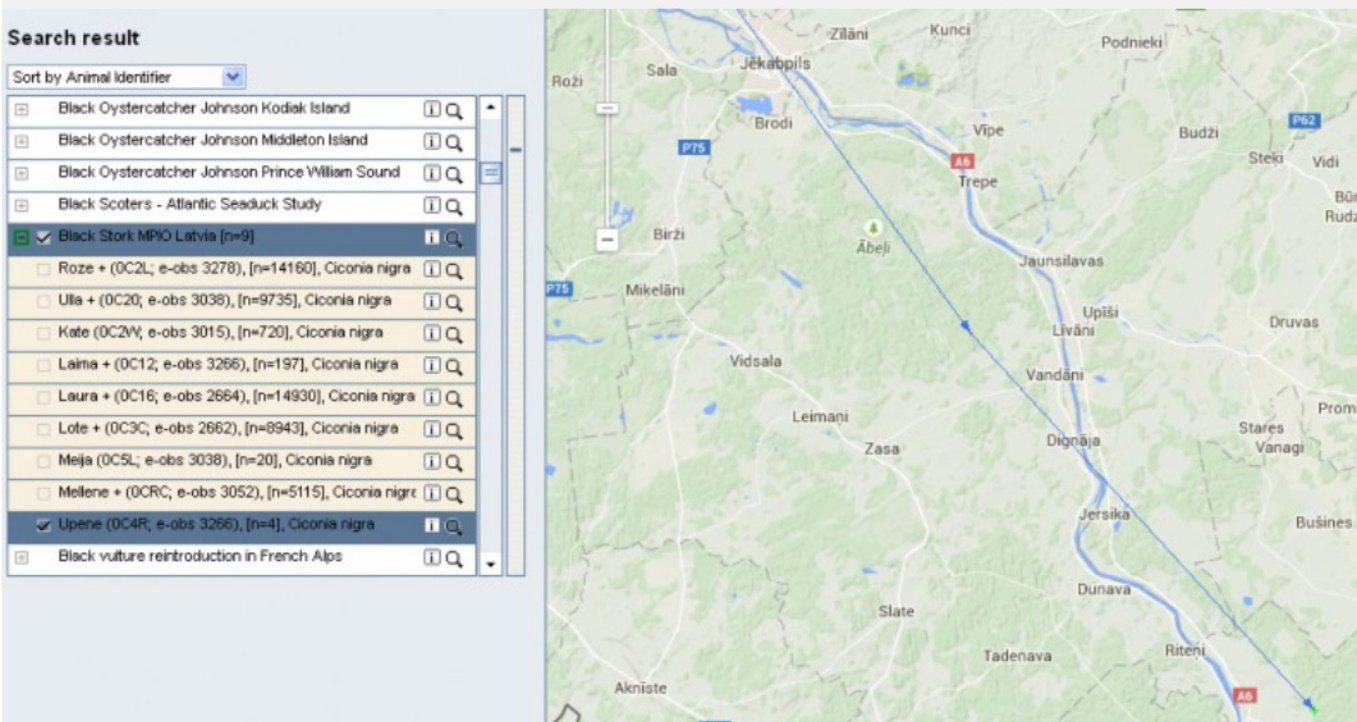Image resolution: width=1357 pixels, height=722 pixels.
Task: Zoom out map with minus button
Action: point(606,239)
